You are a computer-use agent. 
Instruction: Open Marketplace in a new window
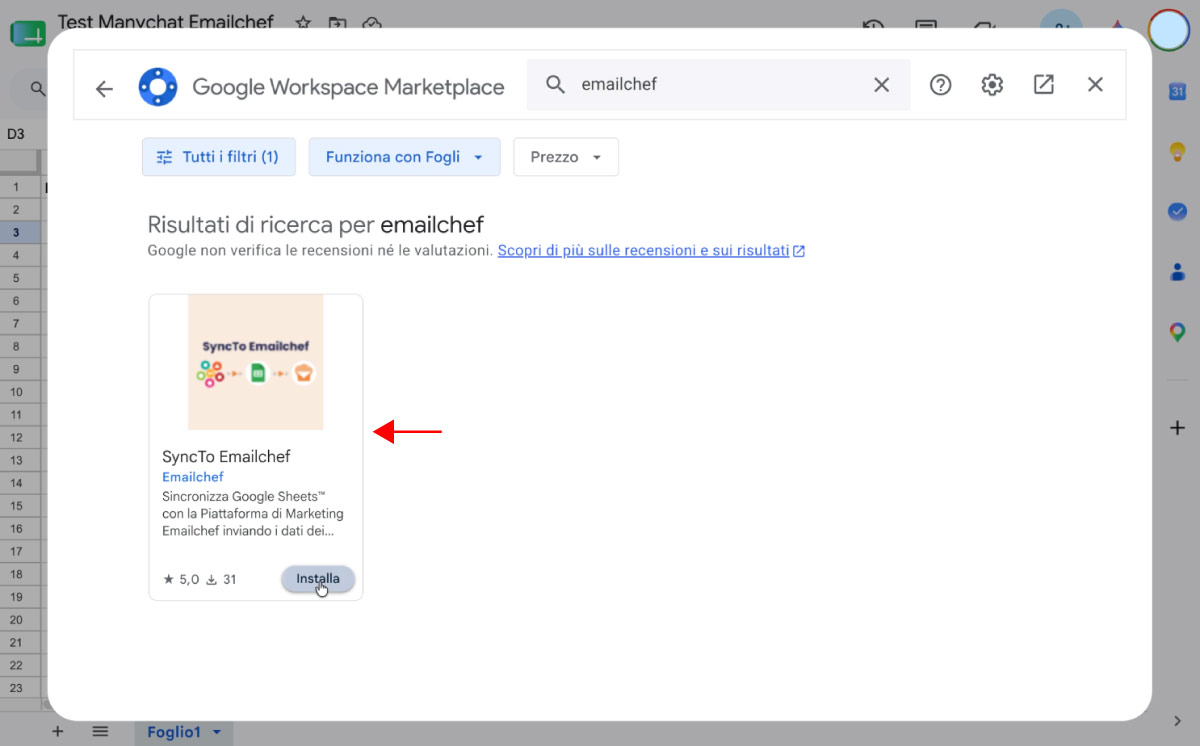pyautogui.click(x=1044, y=85)
